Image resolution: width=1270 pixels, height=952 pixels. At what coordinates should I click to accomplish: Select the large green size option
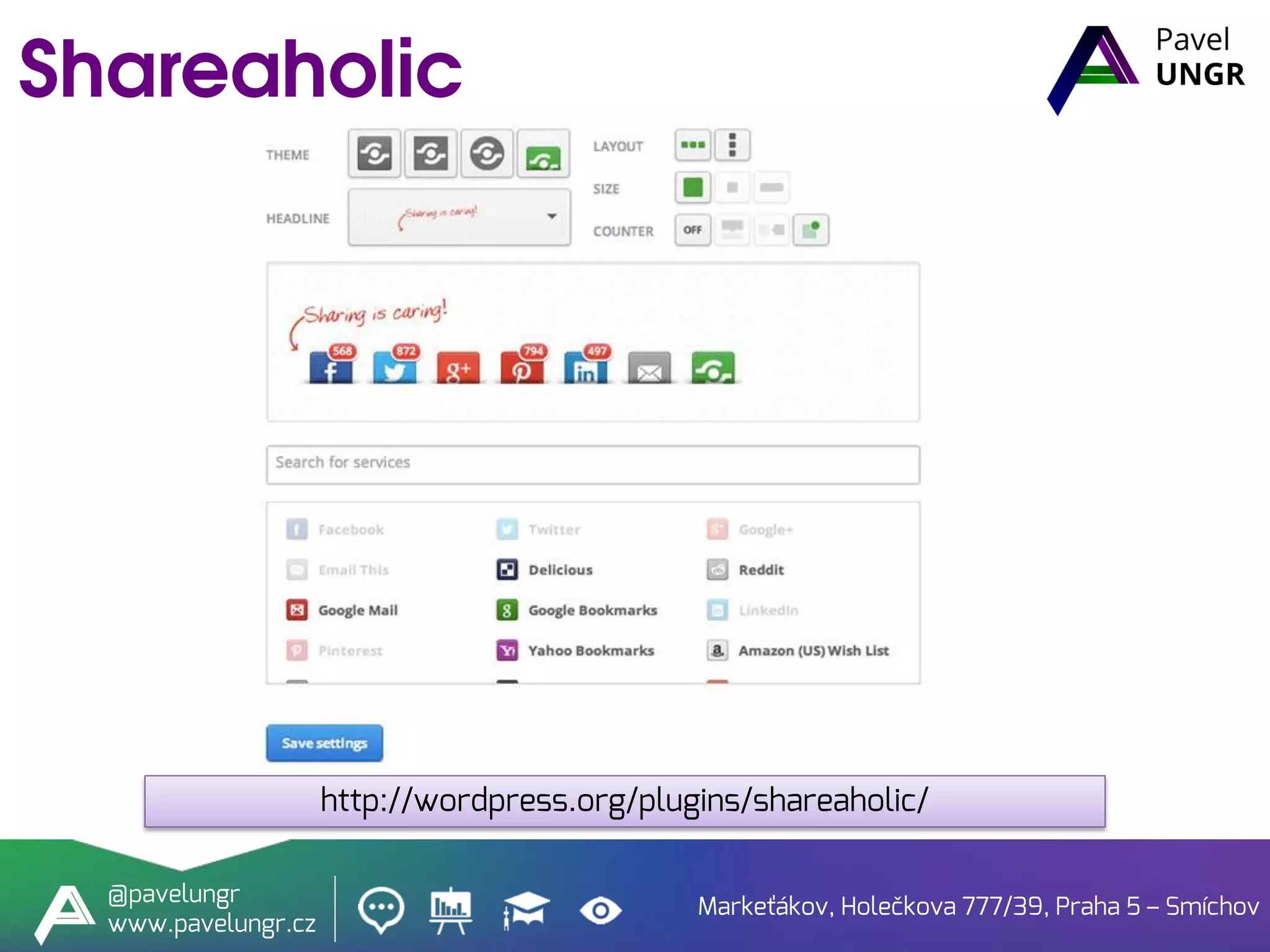693,187
